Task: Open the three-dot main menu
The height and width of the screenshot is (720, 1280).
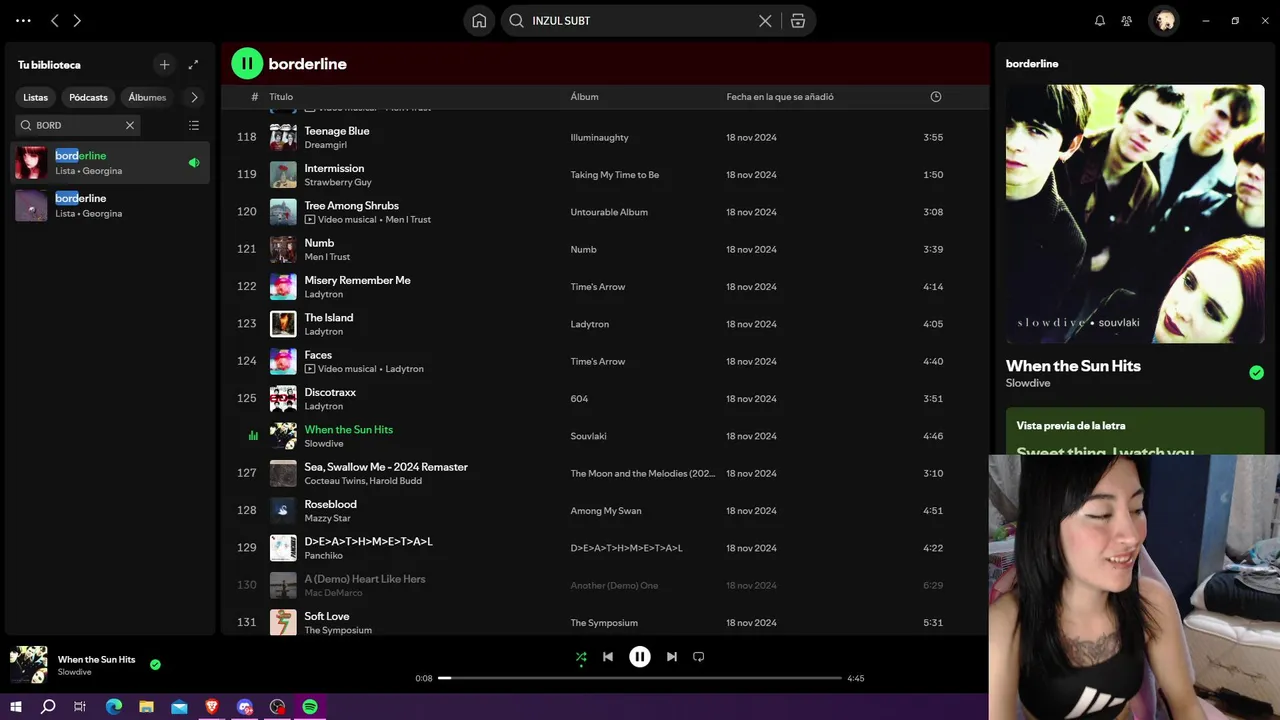Action: (23, 20)
